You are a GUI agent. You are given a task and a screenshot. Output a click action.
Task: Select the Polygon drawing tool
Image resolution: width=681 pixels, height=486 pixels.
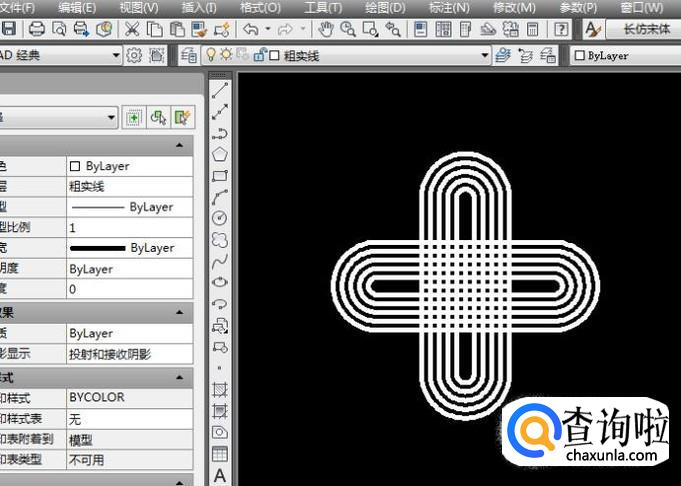[x=220, y=154]
